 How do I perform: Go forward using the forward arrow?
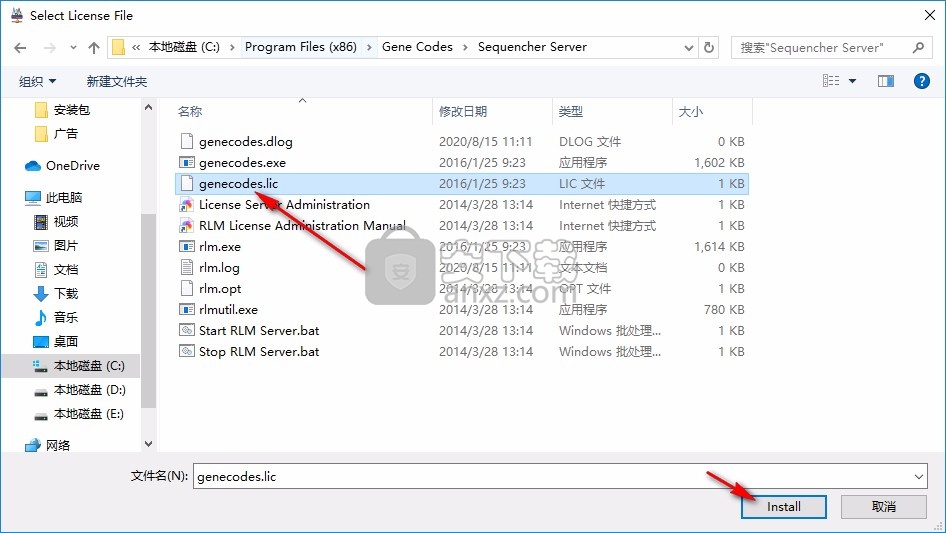[x=50, y=48]
